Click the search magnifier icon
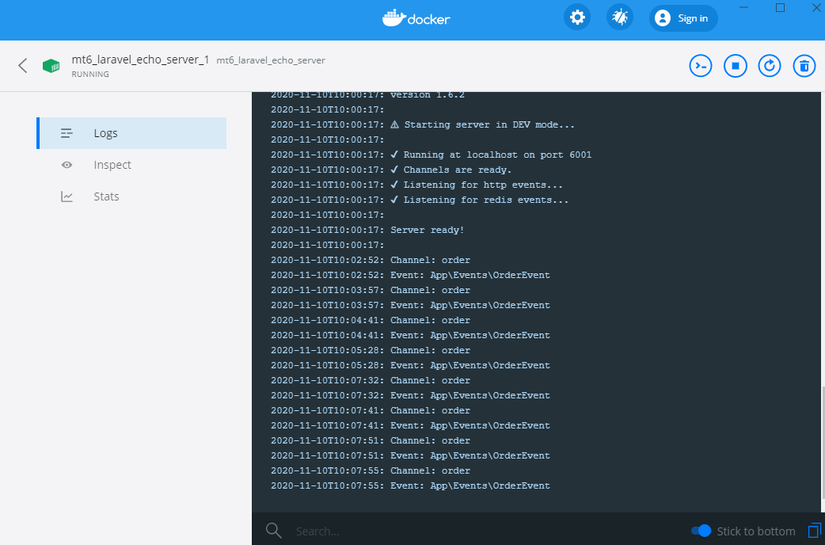Image resolution: width=825 pixels, height=545 pixels. [x=274, y=530]
